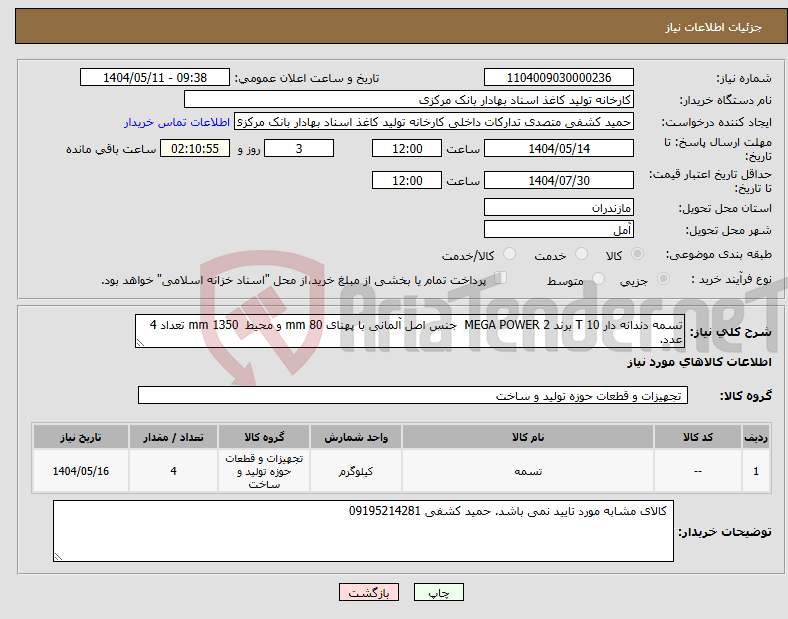
Task: Select the متوسط purchase type radio
Action: [x=598, y=278]
